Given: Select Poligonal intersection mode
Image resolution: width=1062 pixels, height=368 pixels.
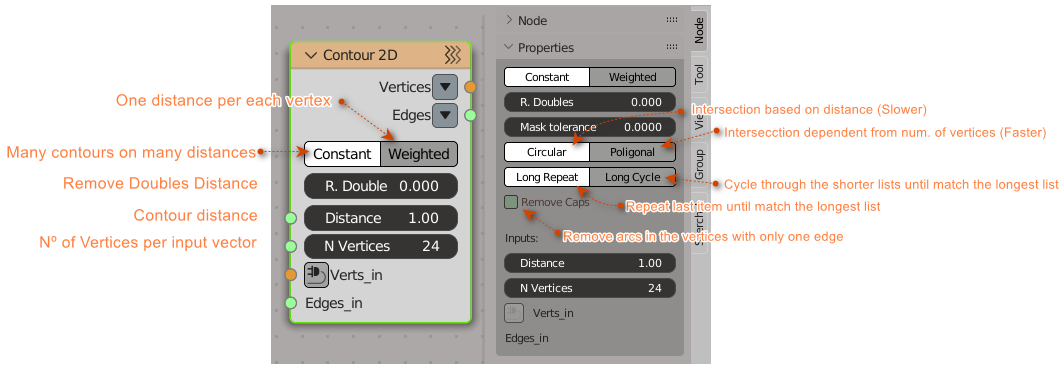Looking at the screenshot, I should [633, 152].
